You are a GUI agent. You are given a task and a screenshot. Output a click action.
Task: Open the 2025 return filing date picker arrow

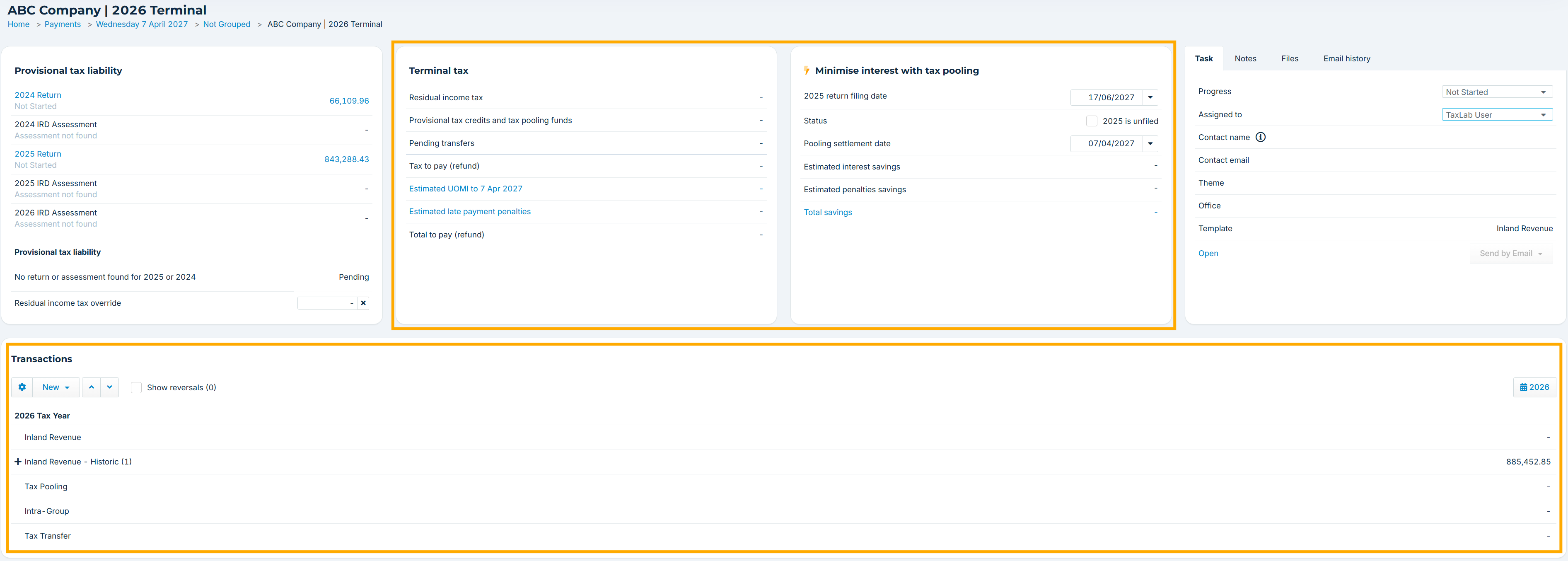[1150, 97]
